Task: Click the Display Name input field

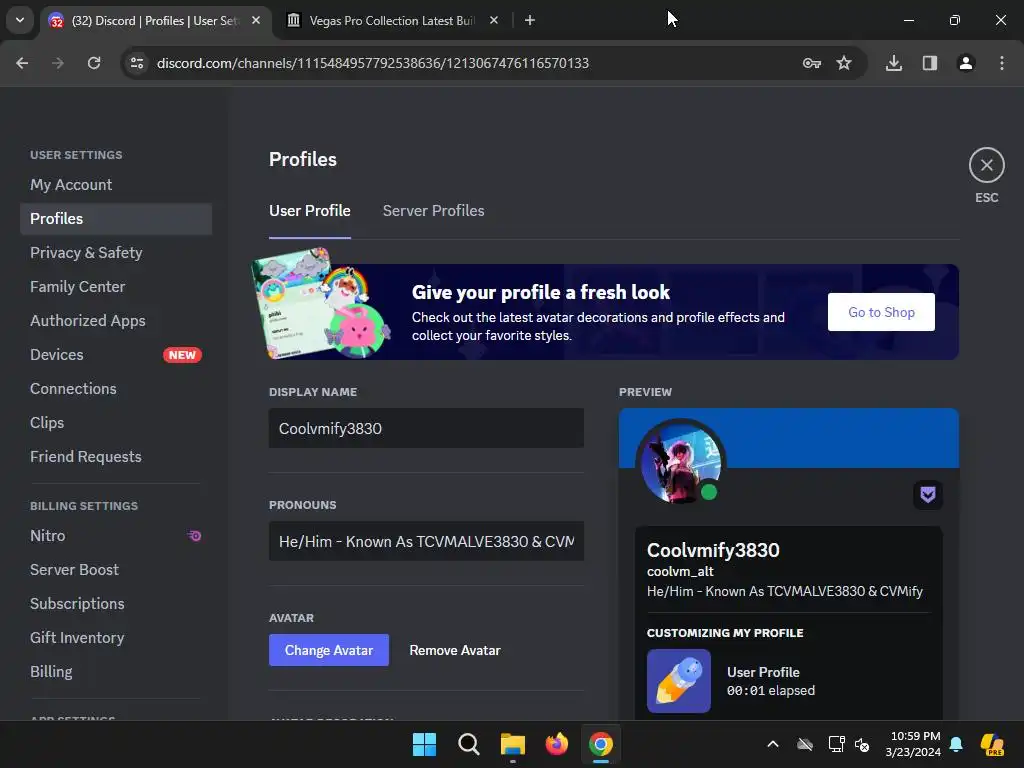Action: [426, 428]
